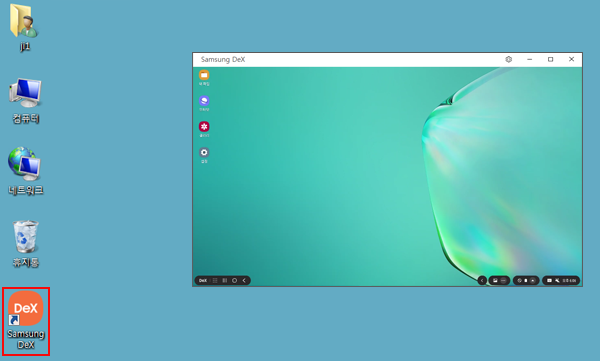The width and height of the screenshot is (600, 361).
Task: Open the gray Settings gear app in DeX
Action: point(204,152)
